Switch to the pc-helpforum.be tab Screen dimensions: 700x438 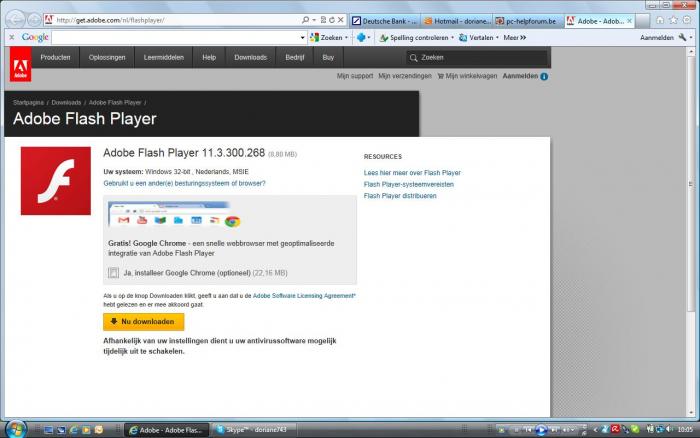point(528,21)
